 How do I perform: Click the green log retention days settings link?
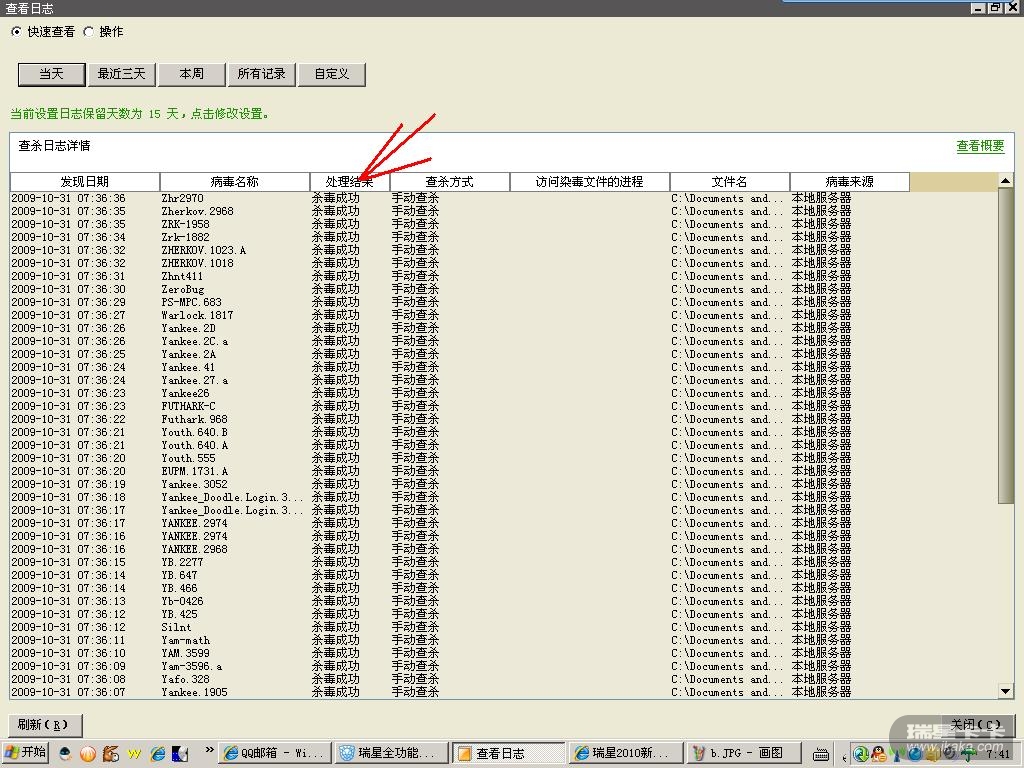[139, 114]
